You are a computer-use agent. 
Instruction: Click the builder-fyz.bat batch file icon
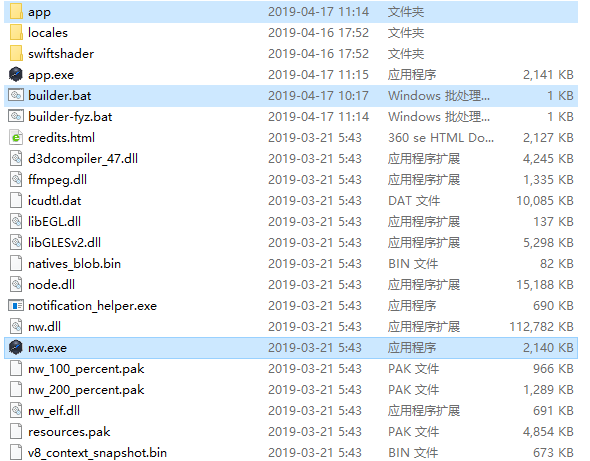point(16,116)
